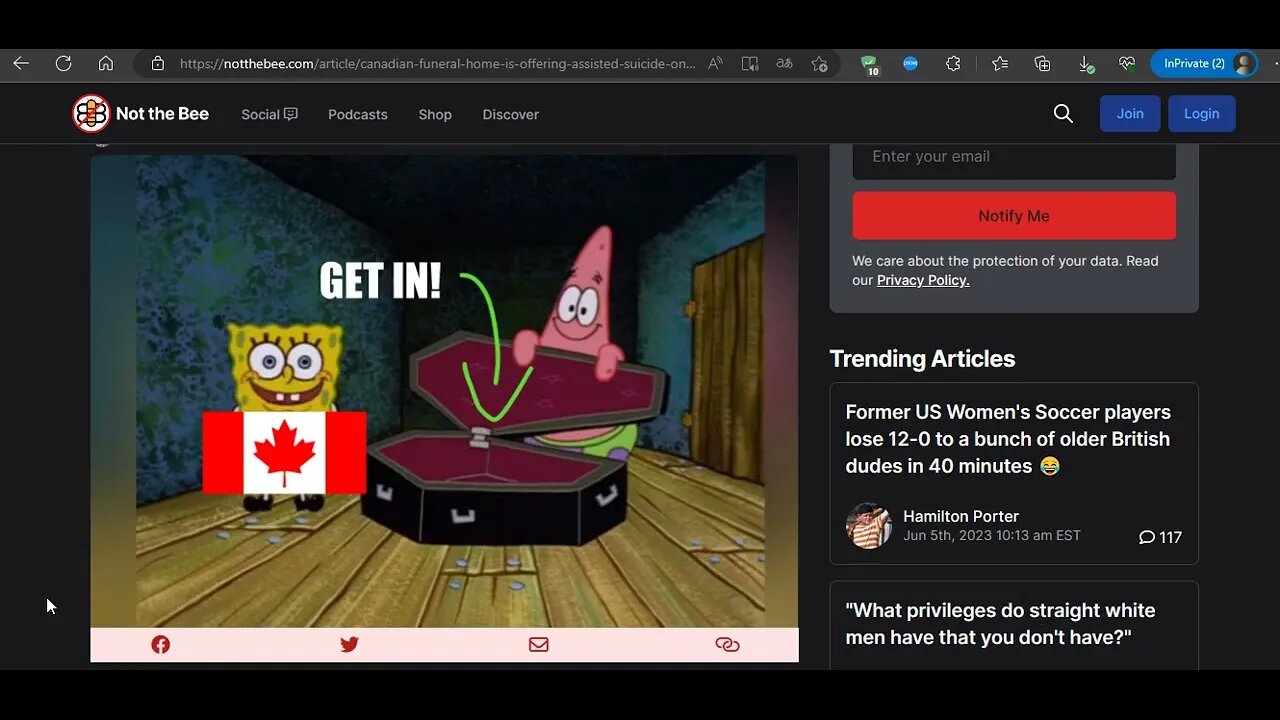
Task: Go to the Shop page
Action: point(435,114)
